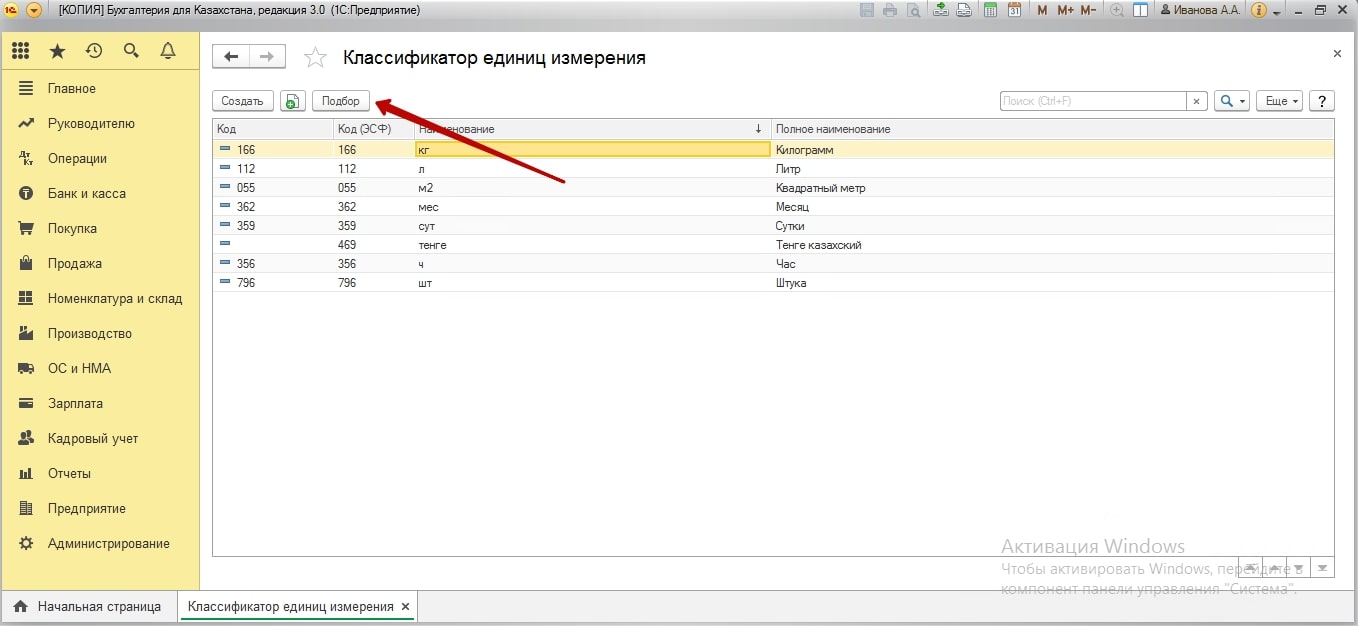The image size is (1358, 626).
Task: Select the Тенге казахский row
Action: point(818,245)
